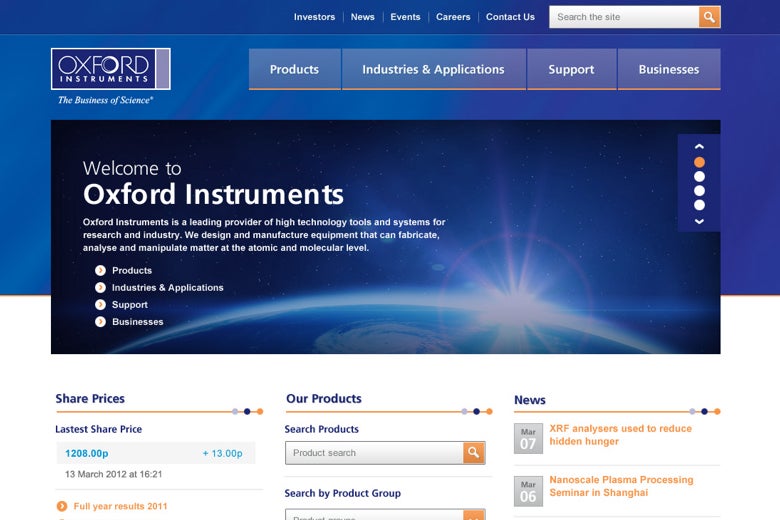Click the slider up chevron arrow
The width and height of the screenshot is (780, 520).
pyautogui.click(x=699, y=147)
